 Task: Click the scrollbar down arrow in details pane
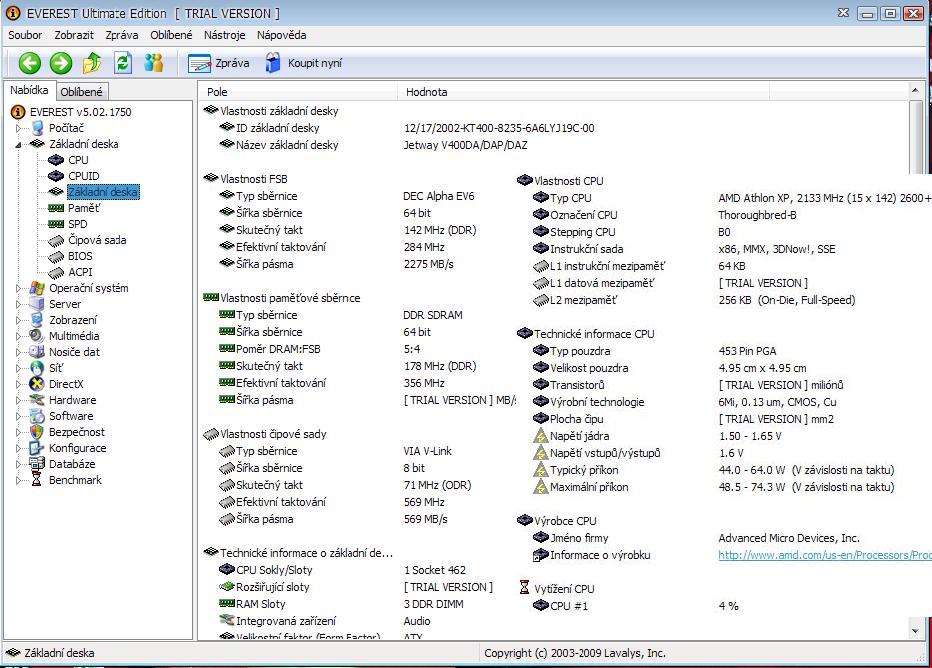point(915,630)
